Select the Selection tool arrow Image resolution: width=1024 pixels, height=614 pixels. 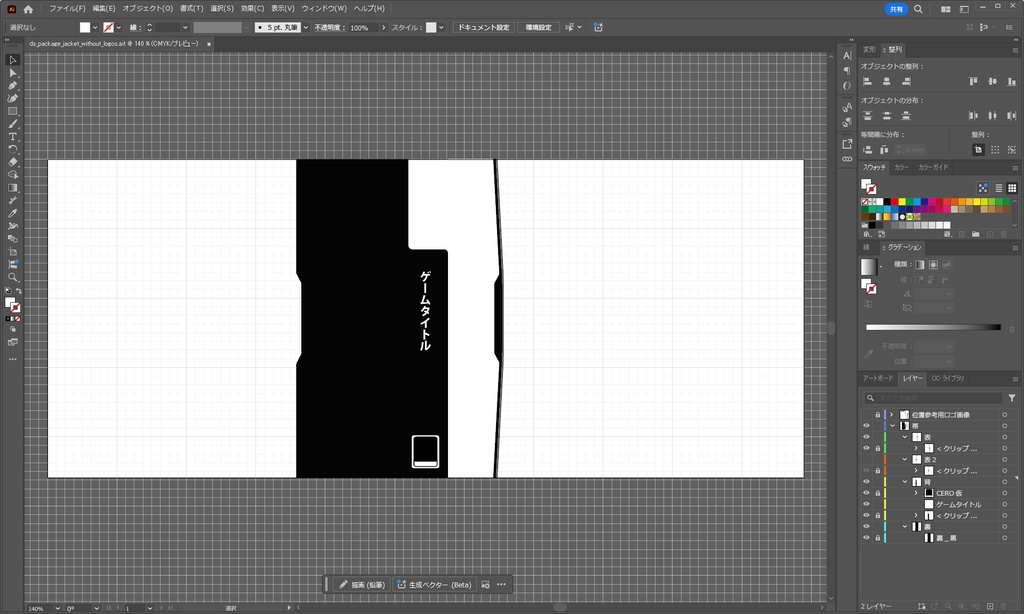(x=12, y=60)
